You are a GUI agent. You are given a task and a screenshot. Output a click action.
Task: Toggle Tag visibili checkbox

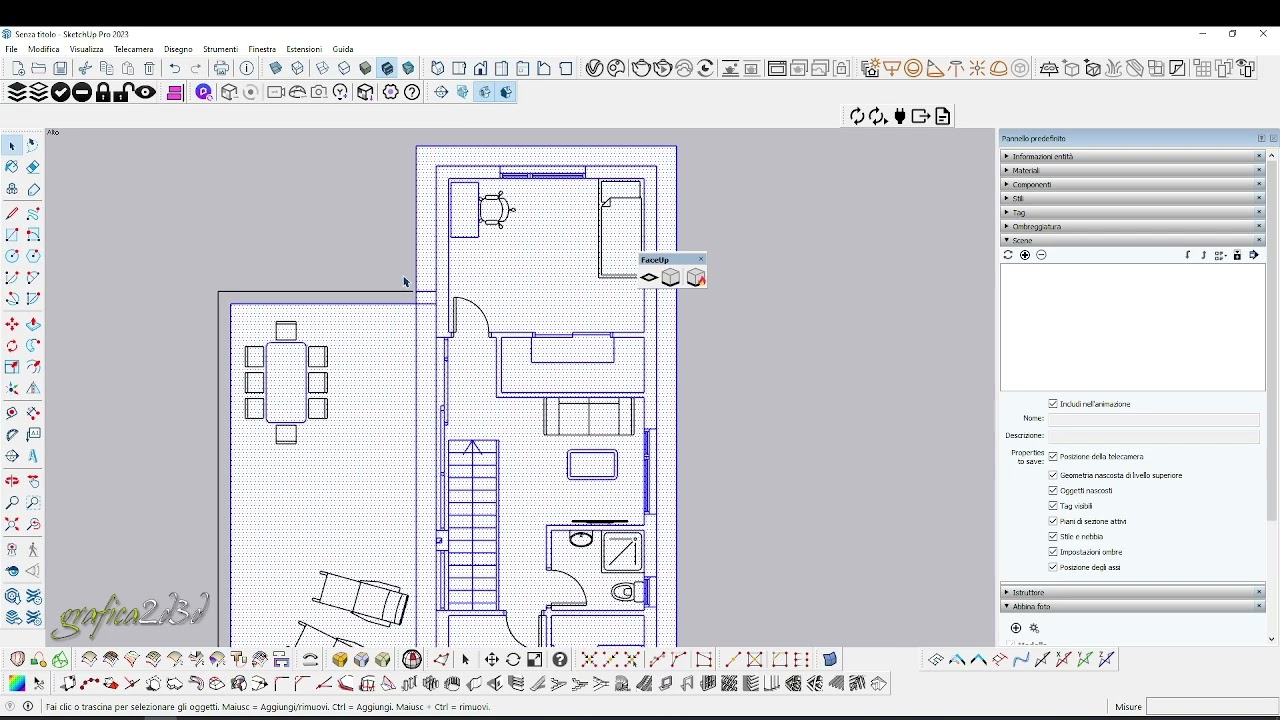point(1053,506)
